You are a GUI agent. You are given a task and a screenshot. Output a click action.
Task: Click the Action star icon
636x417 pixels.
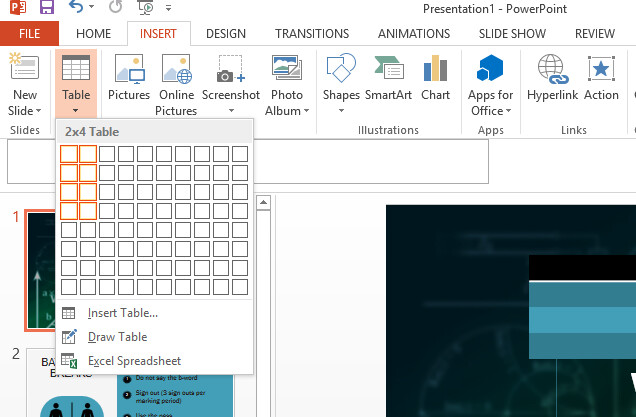[601, 68]
